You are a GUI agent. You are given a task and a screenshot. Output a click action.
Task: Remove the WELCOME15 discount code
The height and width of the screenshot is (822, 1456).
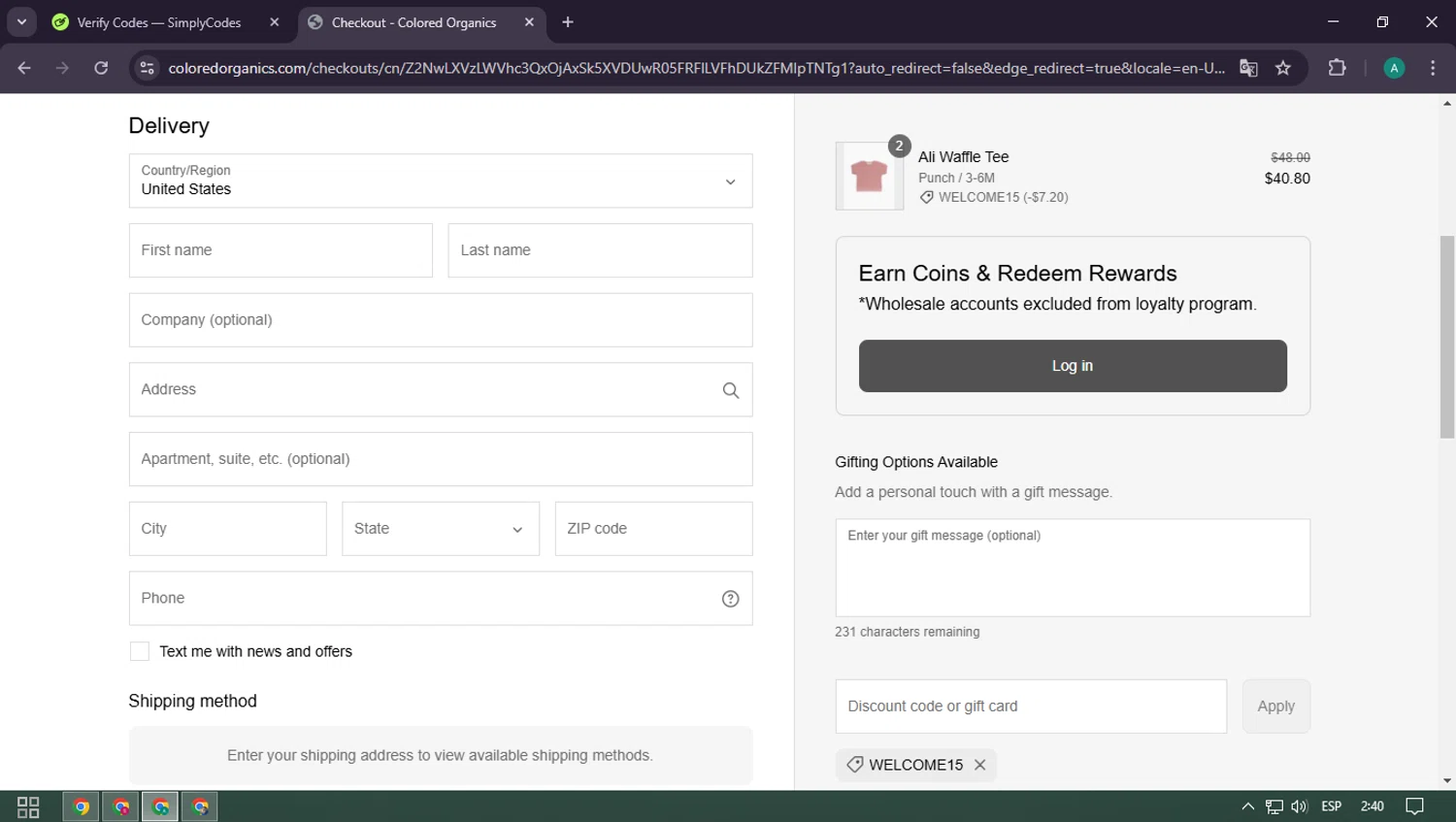(x=980, y=765)
